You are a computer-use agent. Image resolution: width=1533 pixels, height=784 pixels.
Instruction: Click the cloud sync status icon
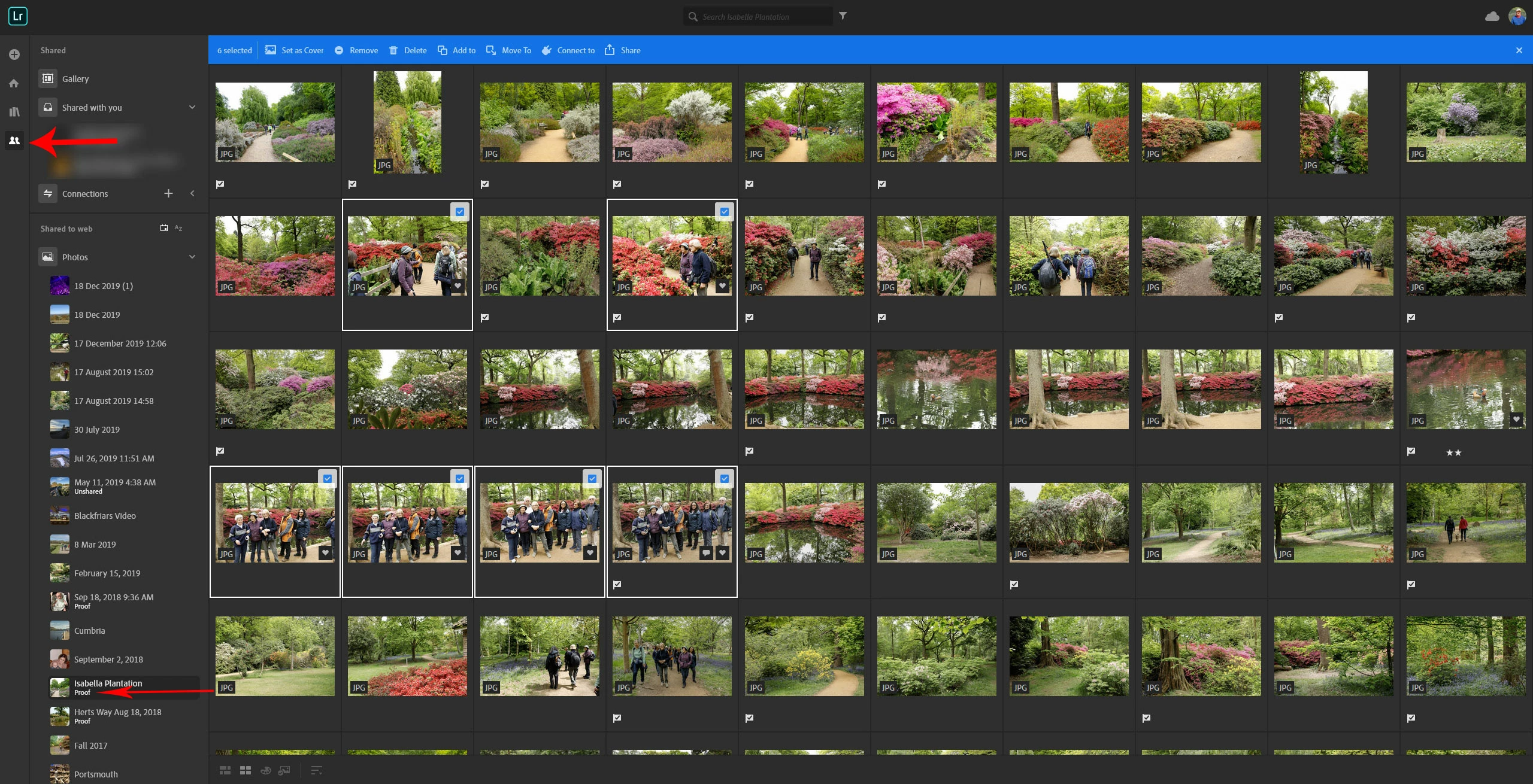pos(1492,16)
